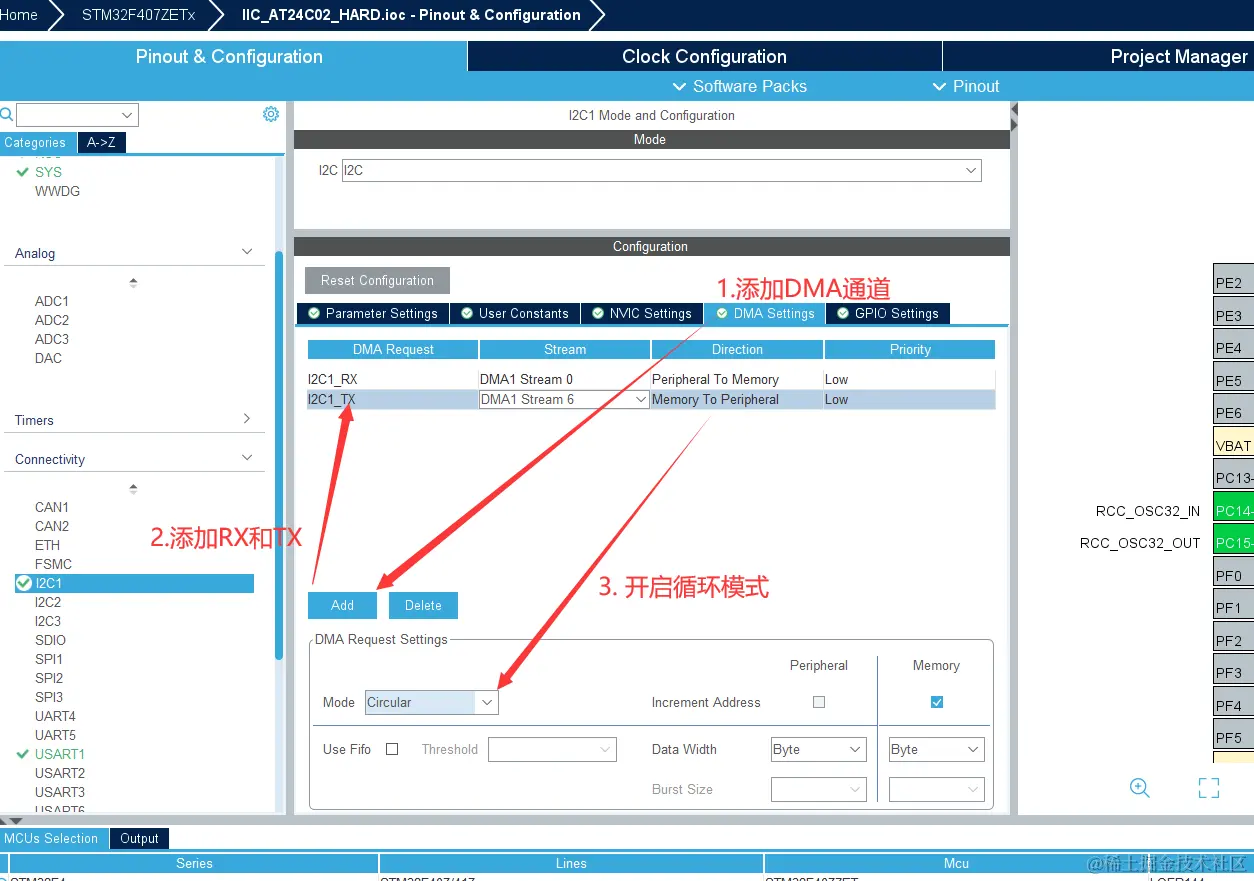Click the Add button
Image resolution: width=1254 pixels, height=881 pixels.
pyautogui.click(x=342, y=605)
